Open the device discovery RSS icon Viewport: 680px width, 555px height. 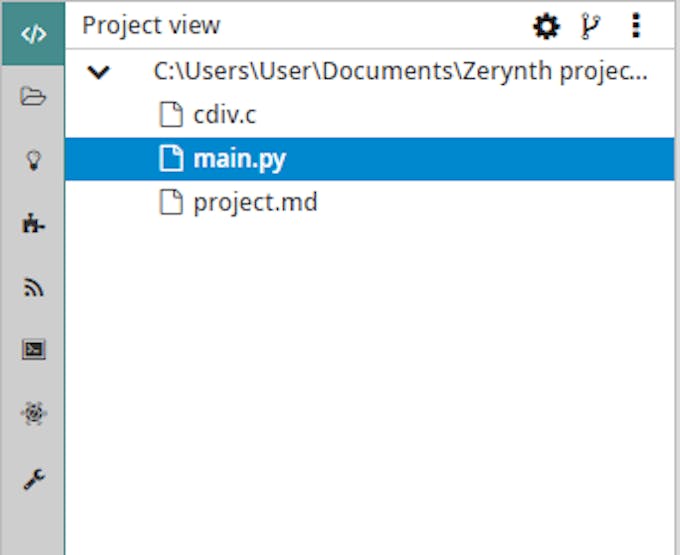point(33,287)
